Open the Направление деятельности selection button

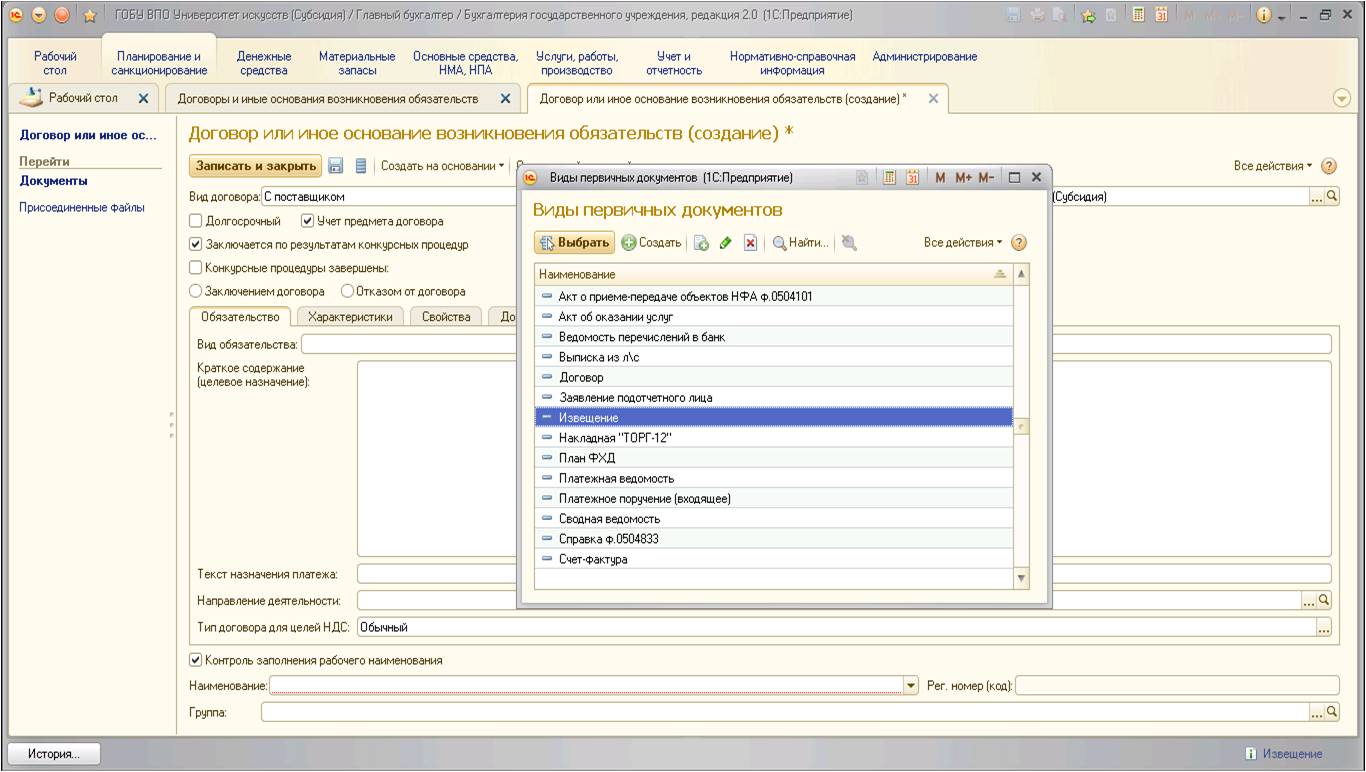(x=1309, y=600)
